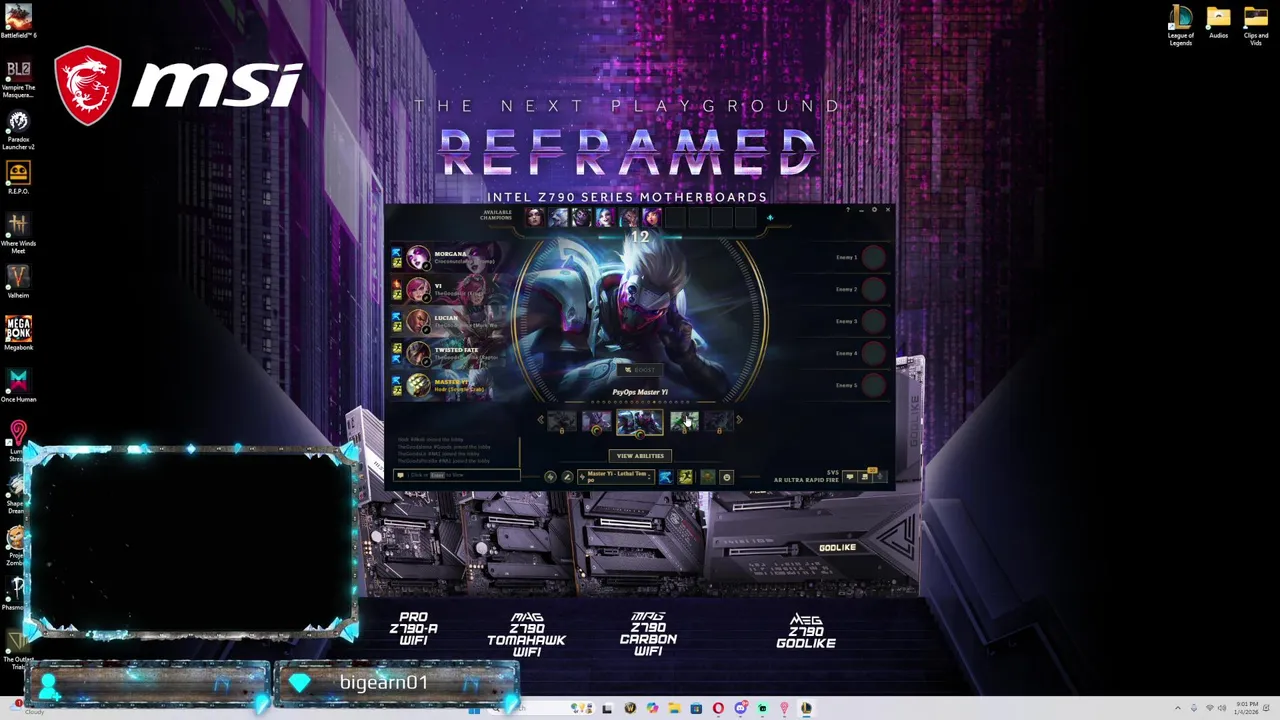Open the Once Human desktop icon
1280x720 pixels.
(x=18, y=386)
